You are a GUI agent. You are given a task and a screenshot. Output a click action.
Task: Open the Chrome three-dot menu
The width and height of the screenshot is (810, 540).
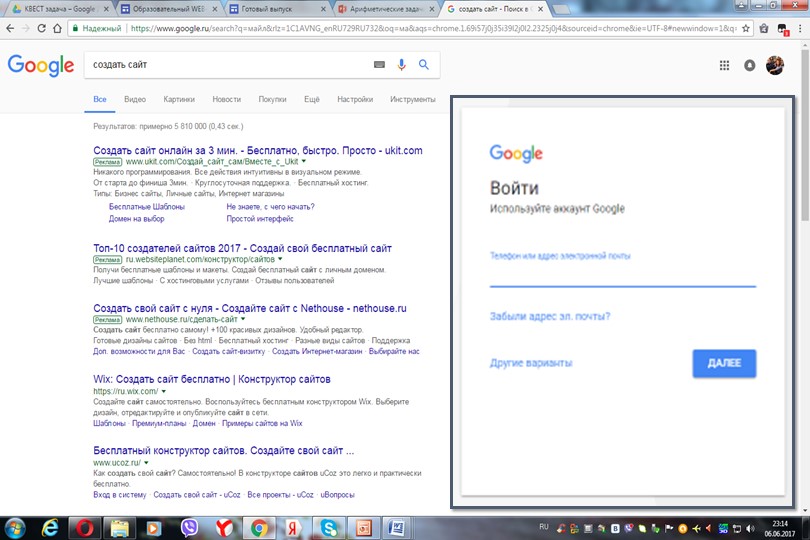coord(800,28)
